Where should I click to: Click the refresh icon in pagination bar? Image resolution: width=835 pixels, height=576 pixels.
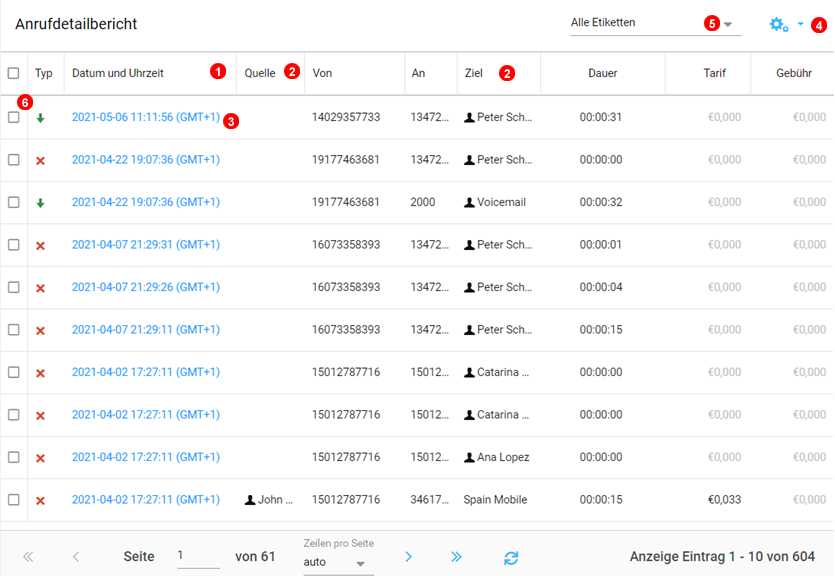pyautogui.click(x=511, y=558)
